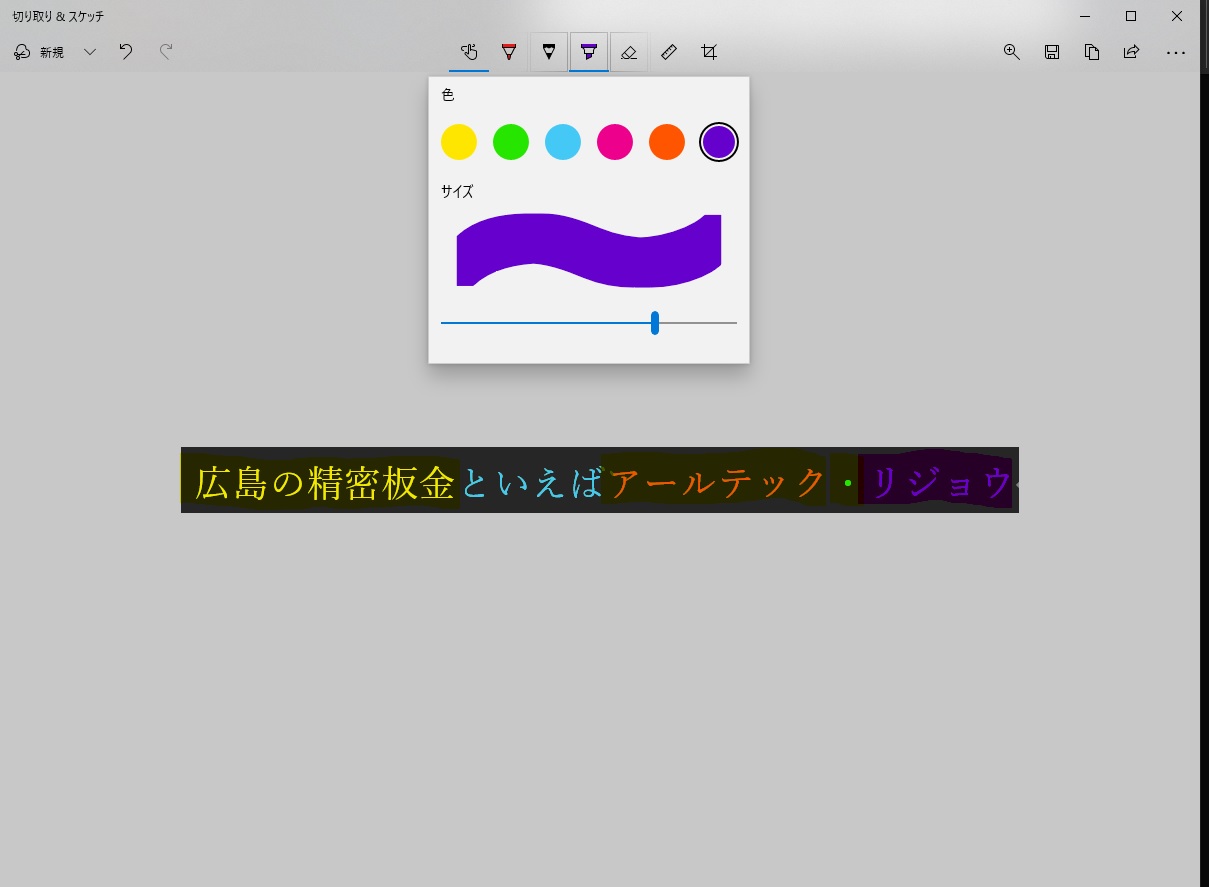1209x887 pixels.
Task: Choose the yellow highlighter color
Action: [459, 142]
